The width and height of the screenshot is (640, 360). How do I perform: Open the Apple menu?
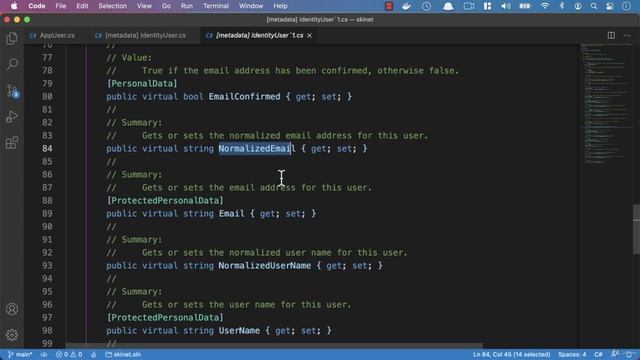click(13, 6)
